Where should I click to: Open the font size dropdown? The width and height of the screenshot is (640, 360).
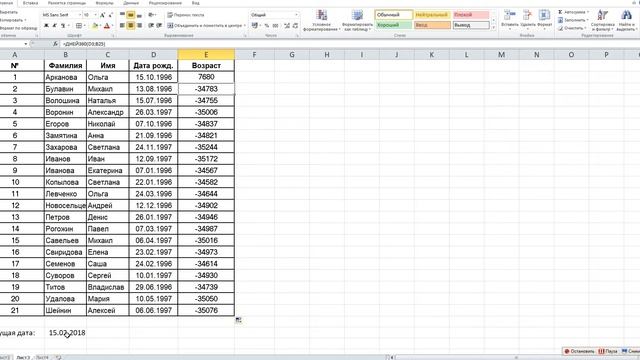(x=96, y=15)
